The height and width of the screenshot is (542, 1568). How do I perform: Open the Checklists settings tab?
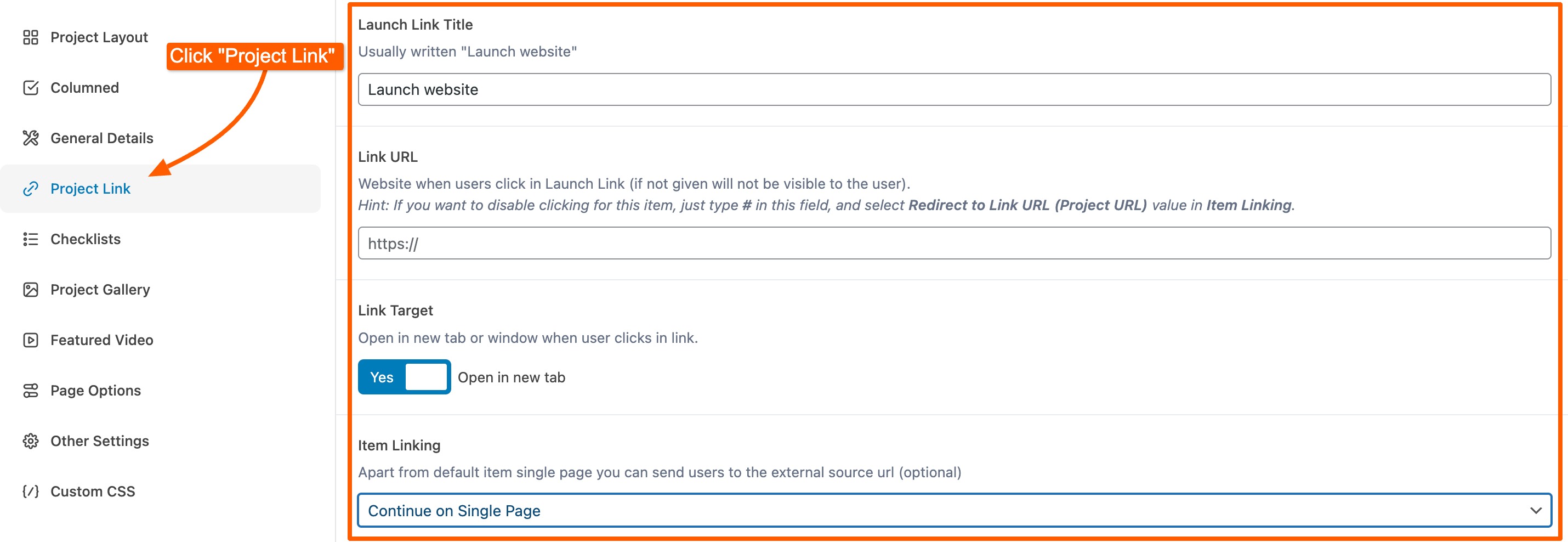85,239
